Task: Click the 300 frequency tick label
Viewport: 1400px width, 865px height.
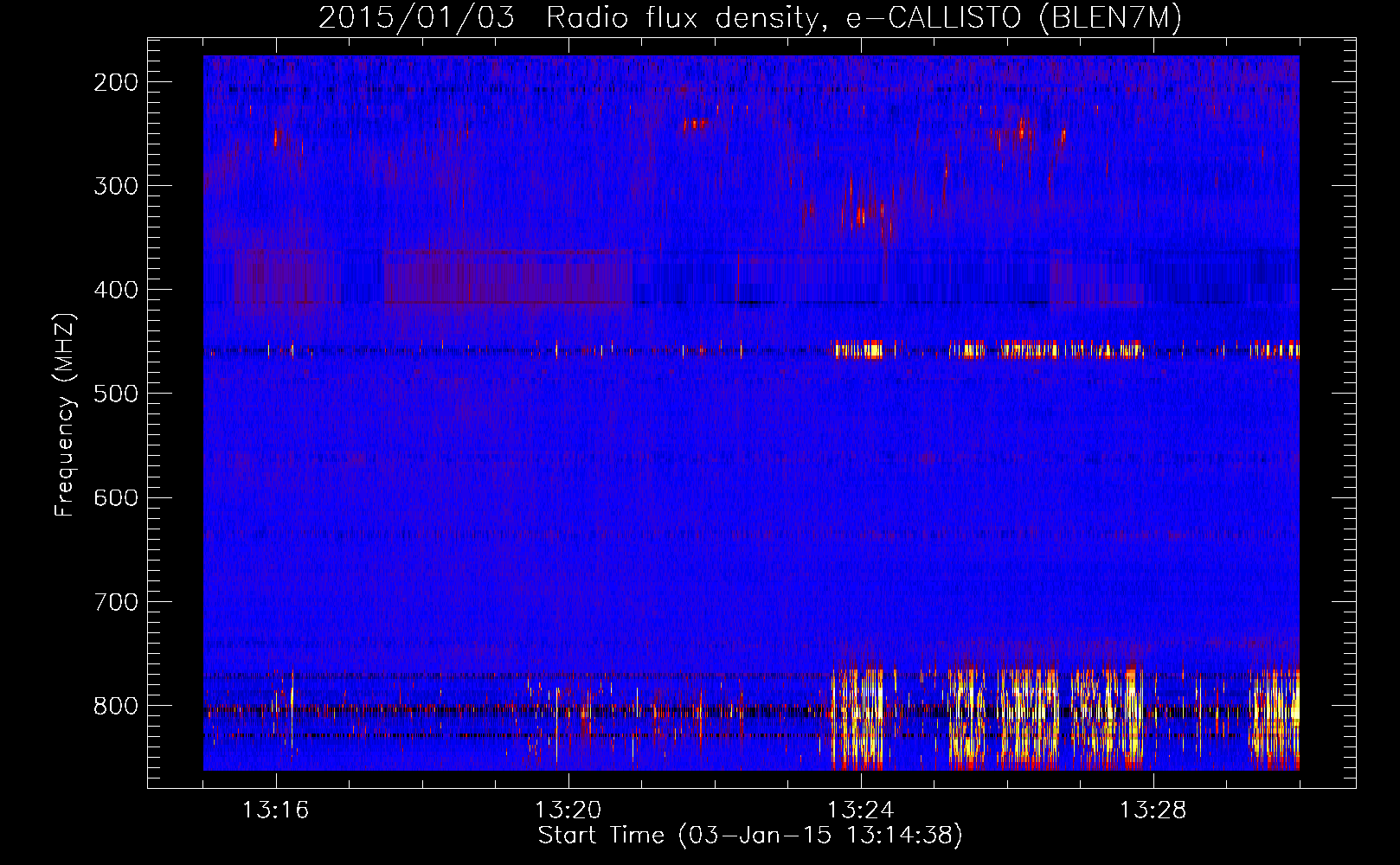Action: (116, 186)
